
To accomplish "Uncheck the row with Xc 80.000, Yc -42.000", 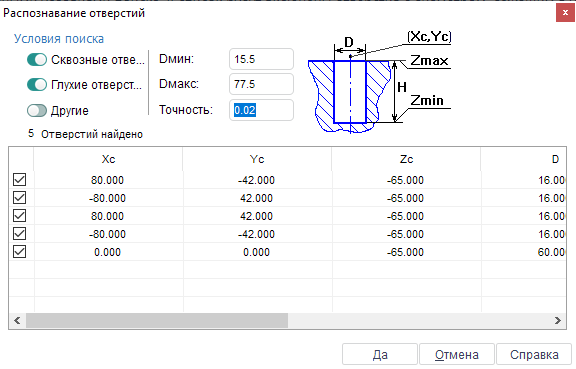I will coord(19,180).
